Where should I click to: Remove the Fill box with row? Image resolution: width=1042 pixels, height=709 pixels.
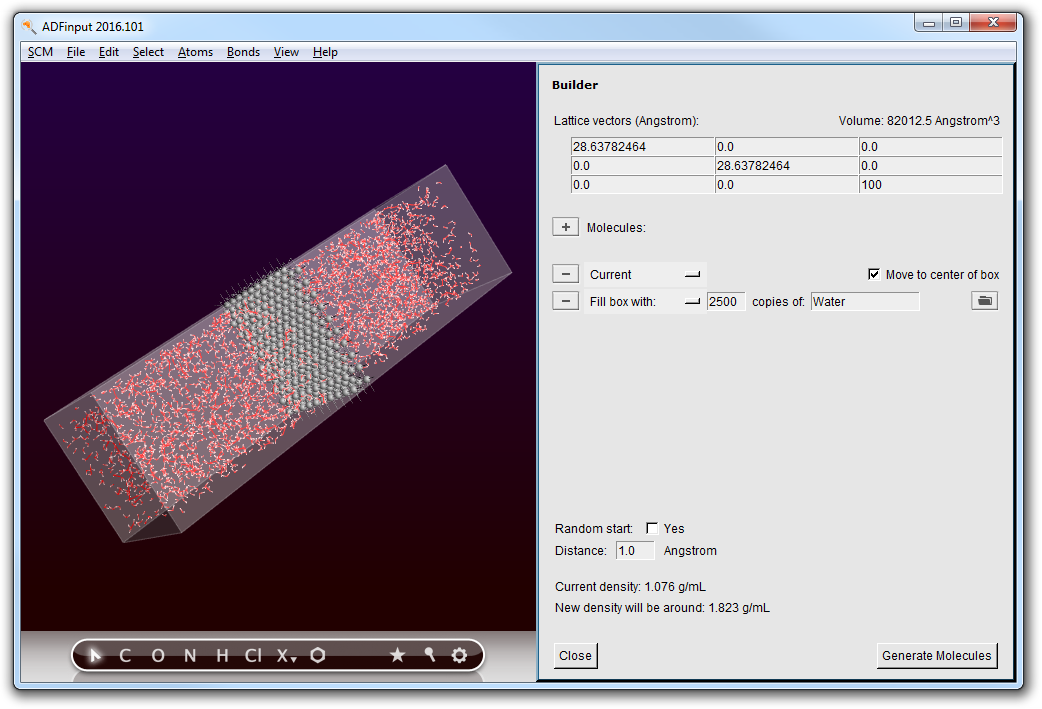pos(566,301)
